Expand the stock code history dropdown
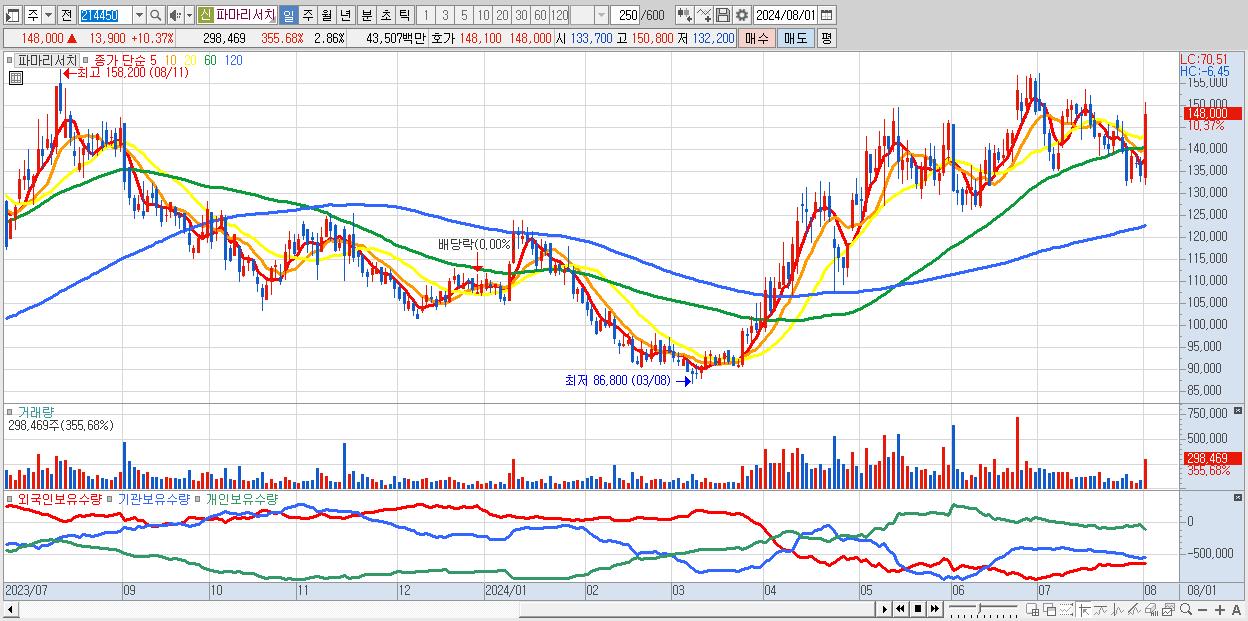The width and height of the screenshot is (1248, 621). tap(139, 16)
